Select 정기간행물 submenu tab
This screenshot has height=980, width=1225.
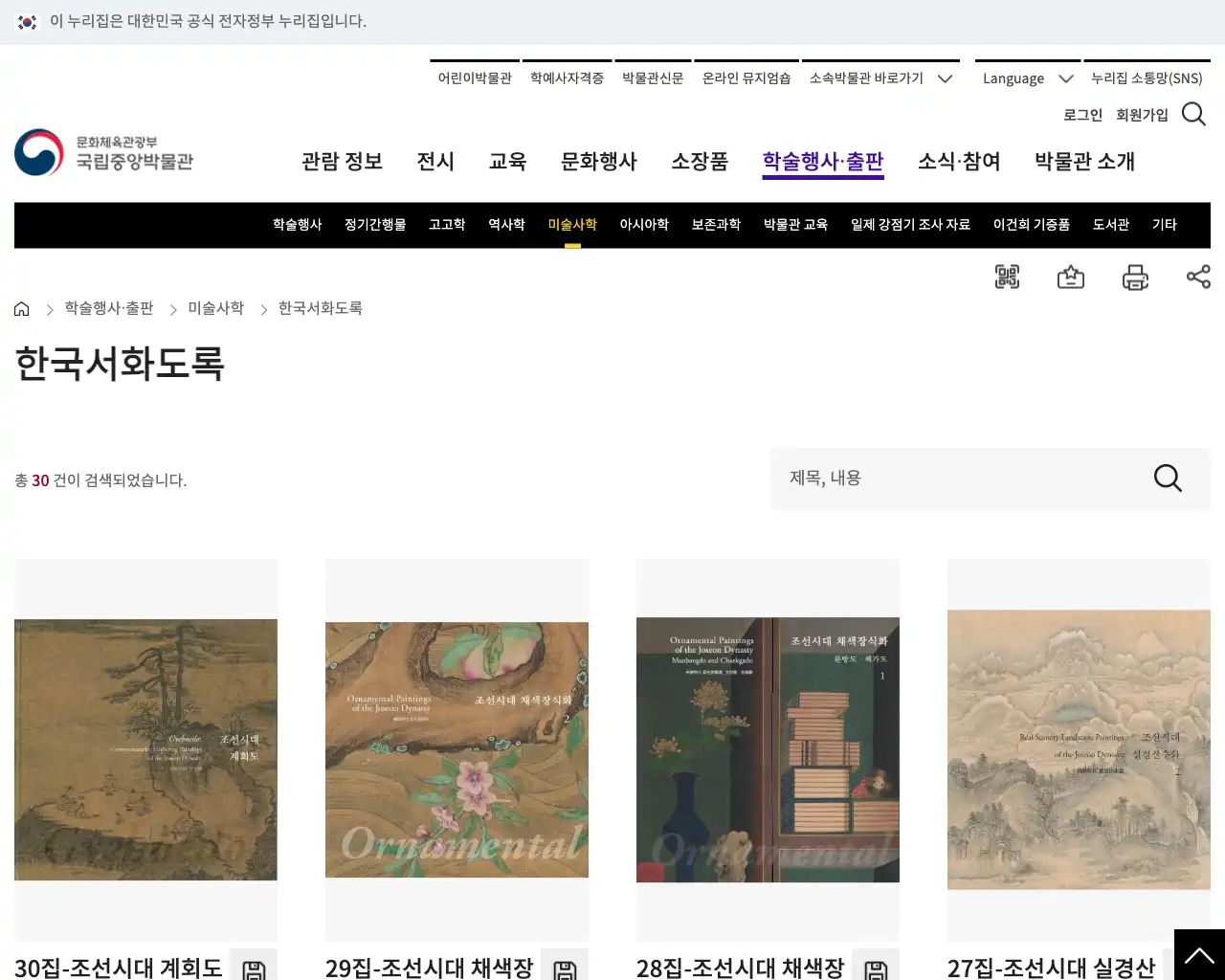[x=375, y=225]
